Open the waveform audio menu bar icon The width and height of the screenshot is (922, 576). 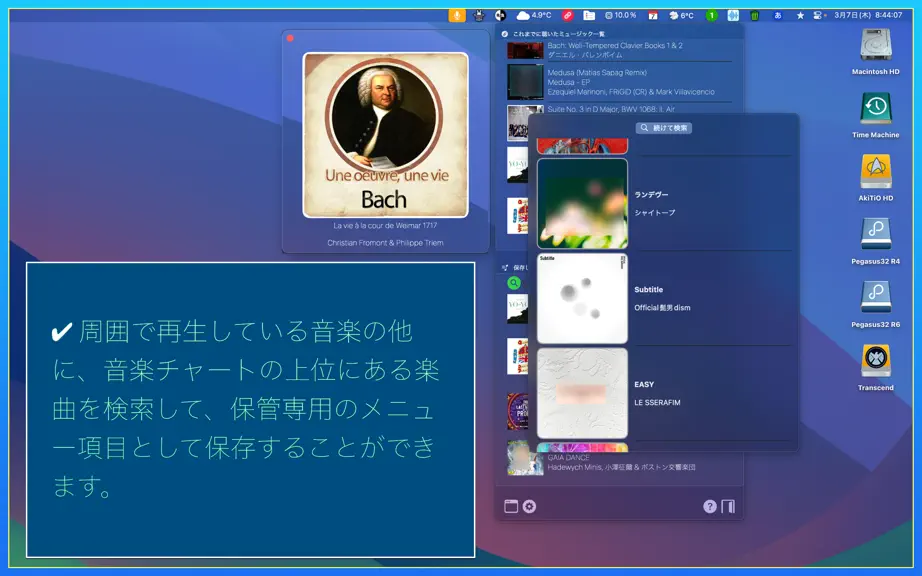click(x=733, y=15)
